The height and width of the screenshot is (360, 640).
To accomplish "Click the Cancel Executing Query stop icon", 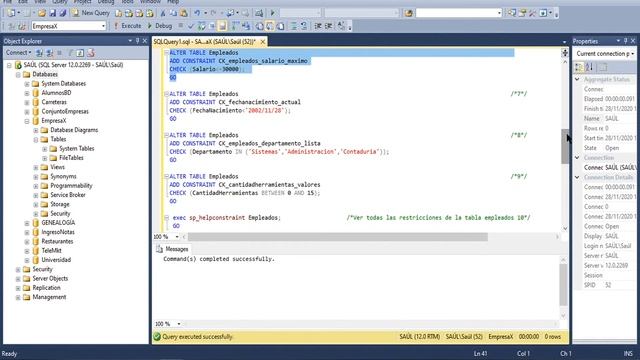I will (181, 26).
